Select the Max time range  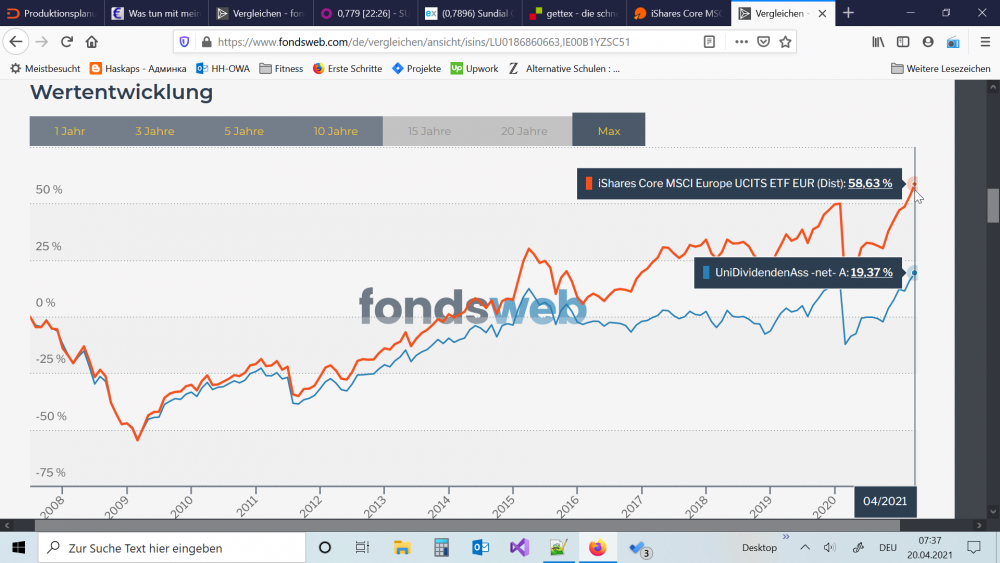609,130
